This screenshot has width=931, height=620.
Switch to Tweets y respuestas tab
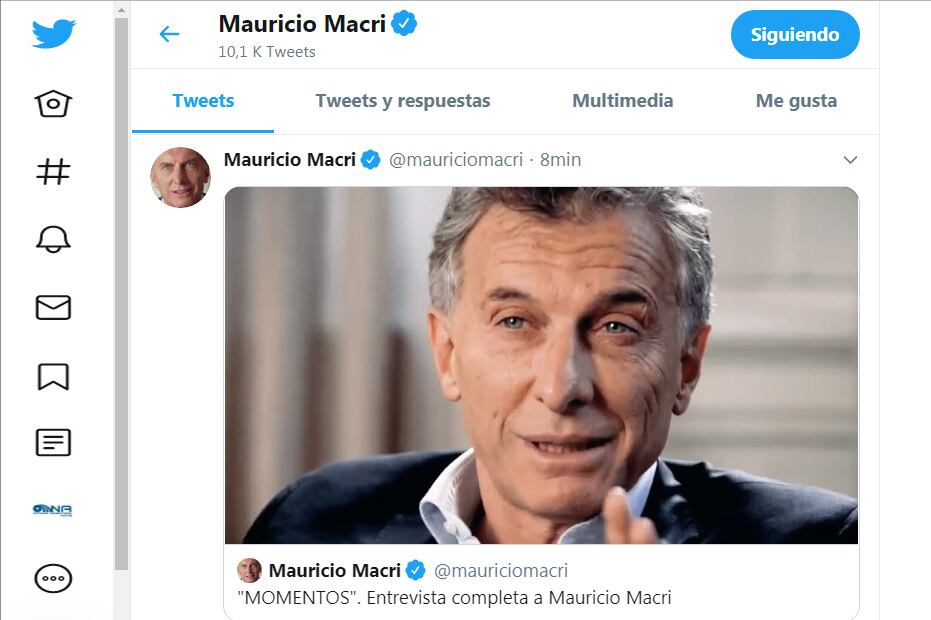tap(402, 101)
